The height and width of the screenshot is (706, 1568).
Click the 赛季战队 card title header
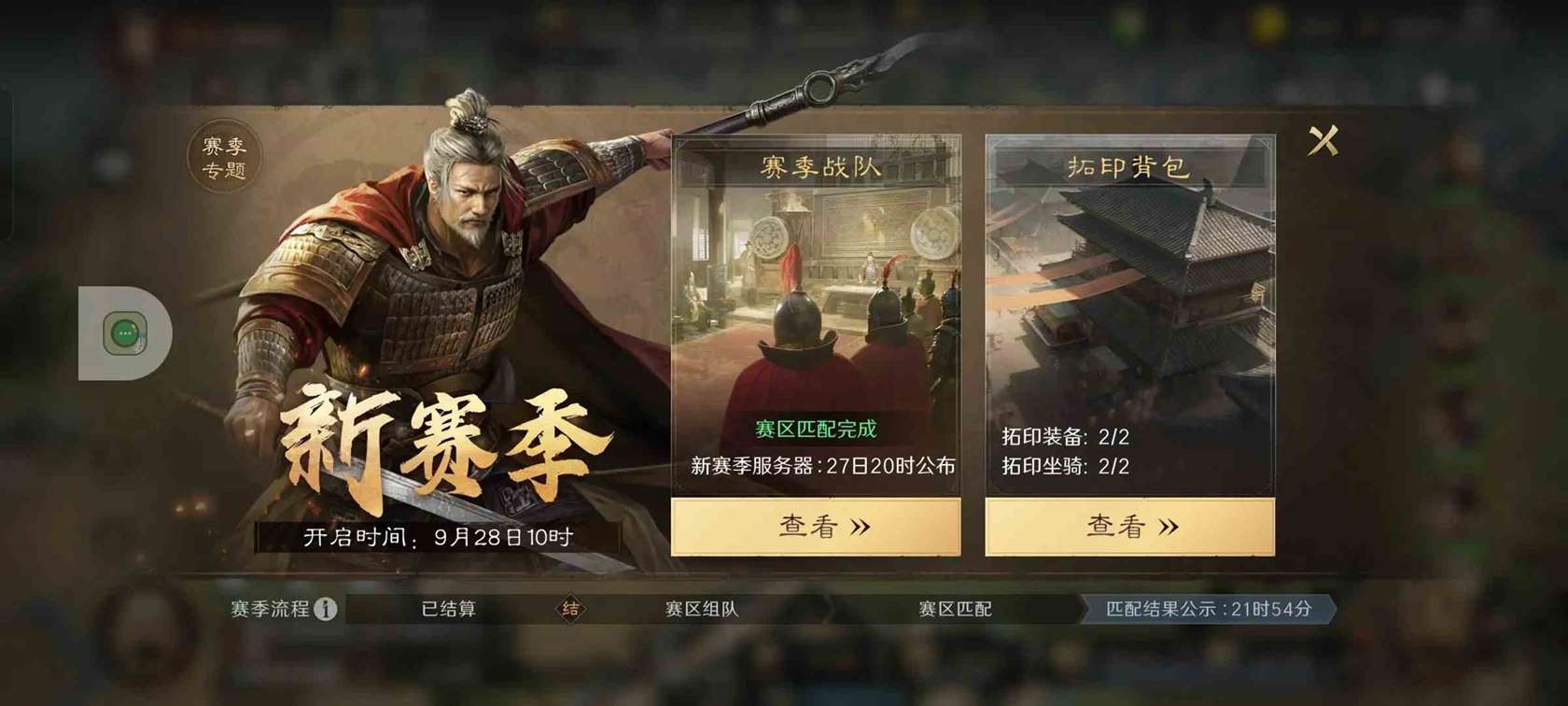click(819, 167)
